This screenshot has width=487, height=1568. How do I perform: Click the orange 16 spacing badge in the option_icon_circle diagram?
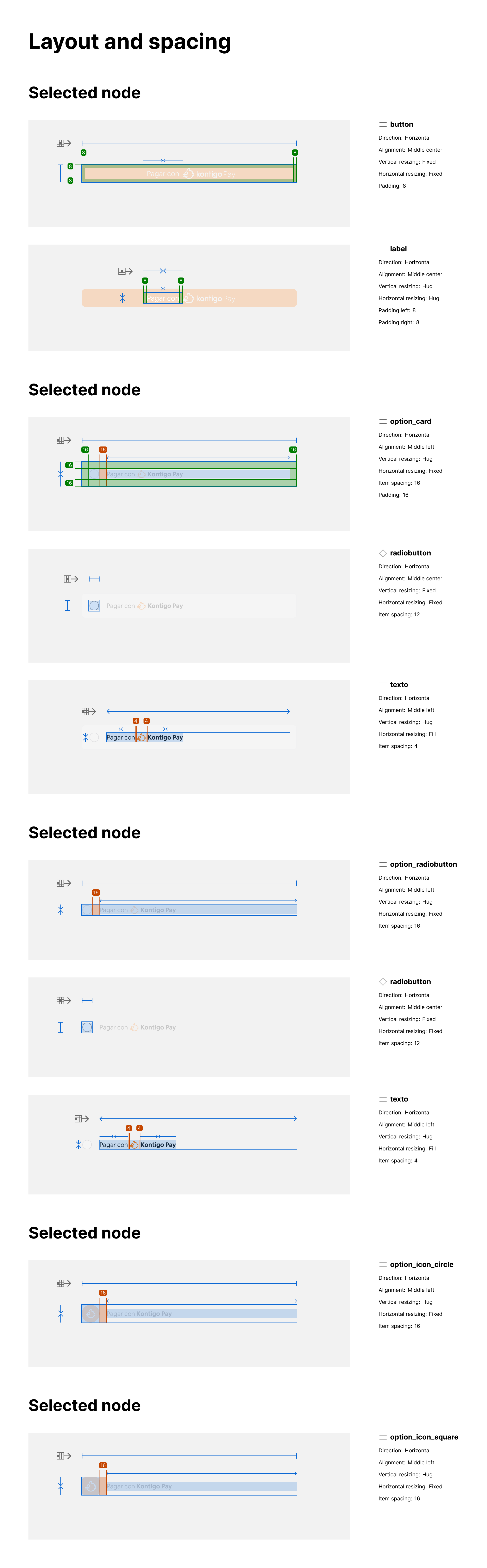tap(103, 1293)
